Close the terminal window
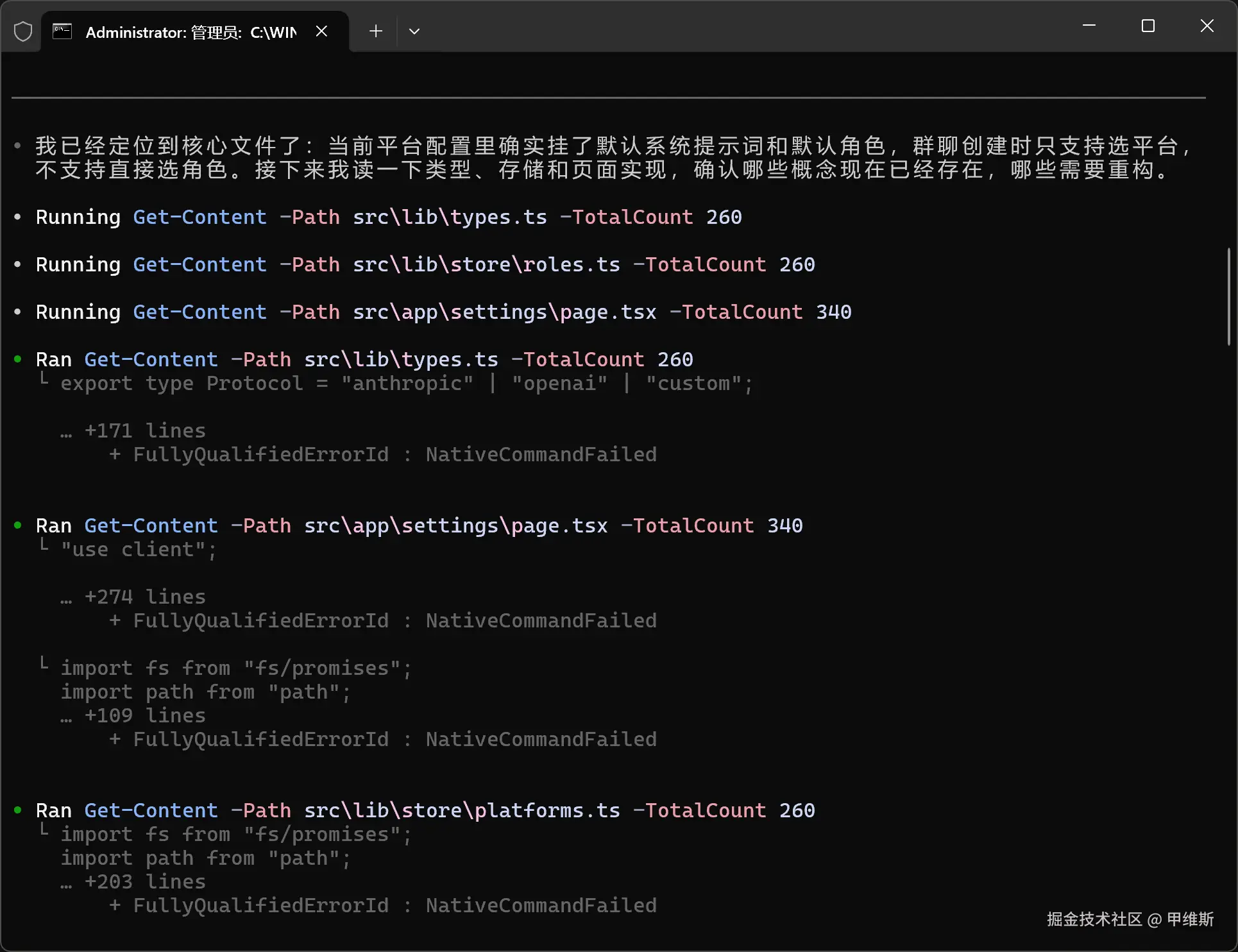This screenshot has width=1238, height=952. pos(1207,26)
